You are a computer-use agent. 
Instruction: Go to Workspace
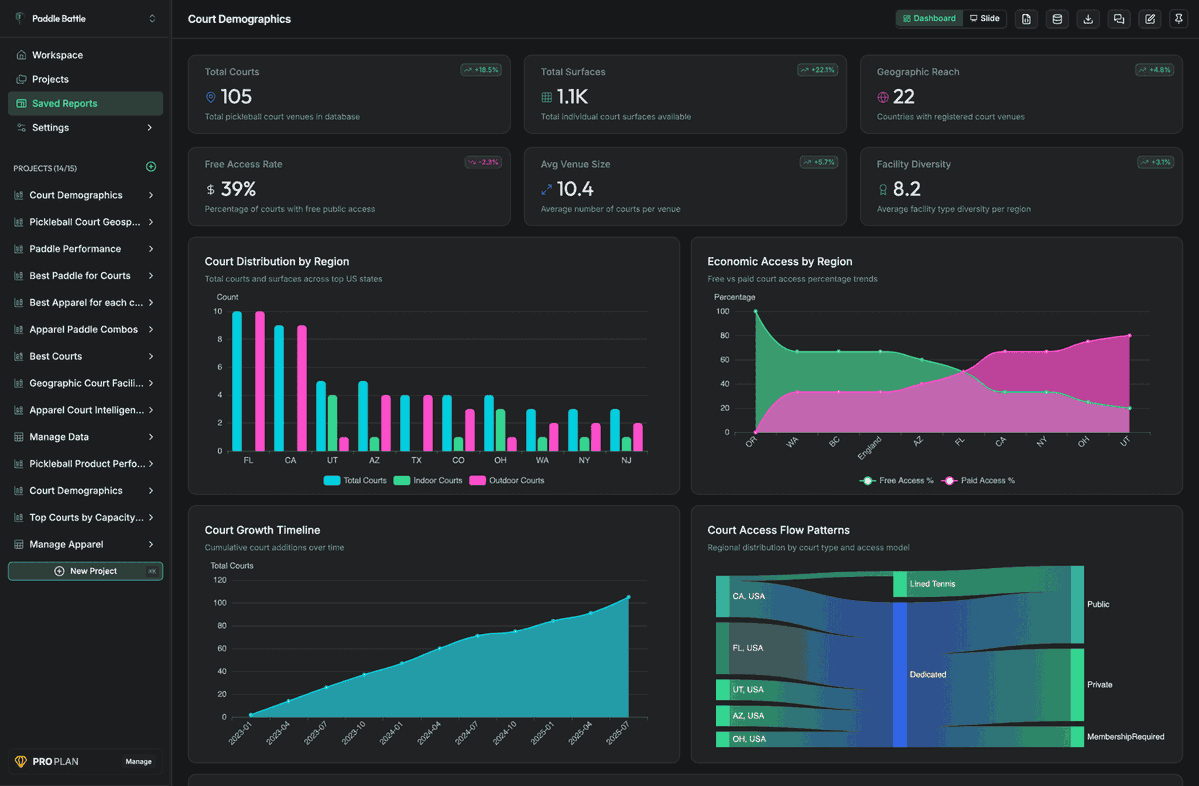pyautogui.click(x=86, y=55)
